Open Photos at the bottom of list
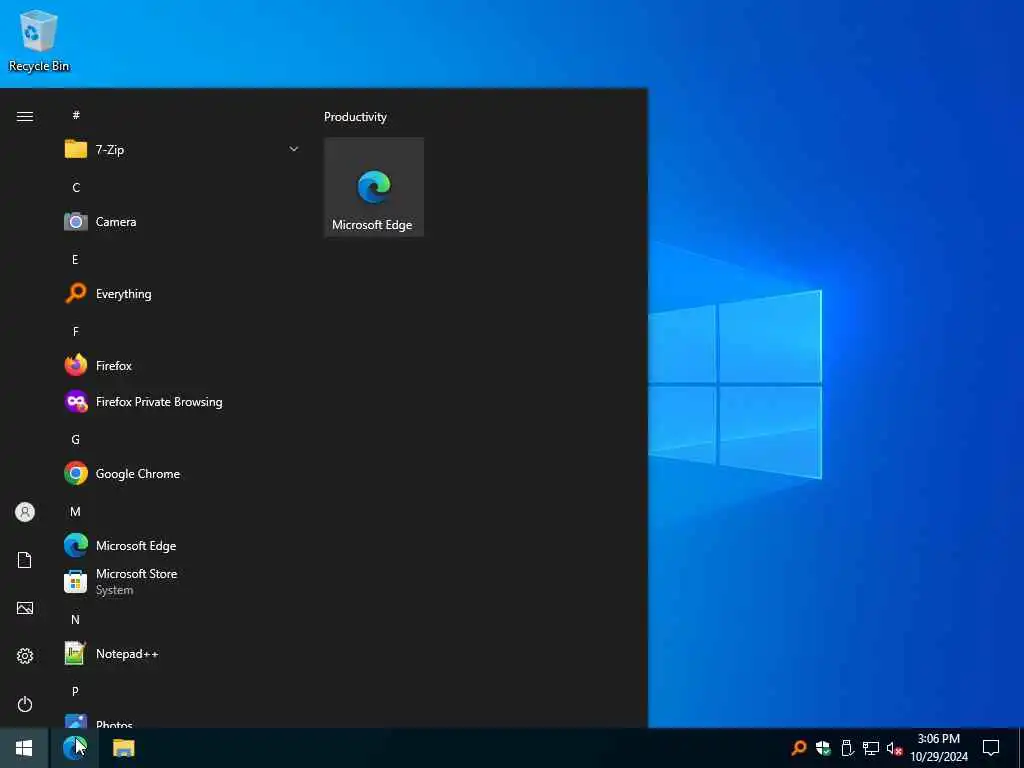The height and width of the screenshot is (768, 1024). (182, 721)
